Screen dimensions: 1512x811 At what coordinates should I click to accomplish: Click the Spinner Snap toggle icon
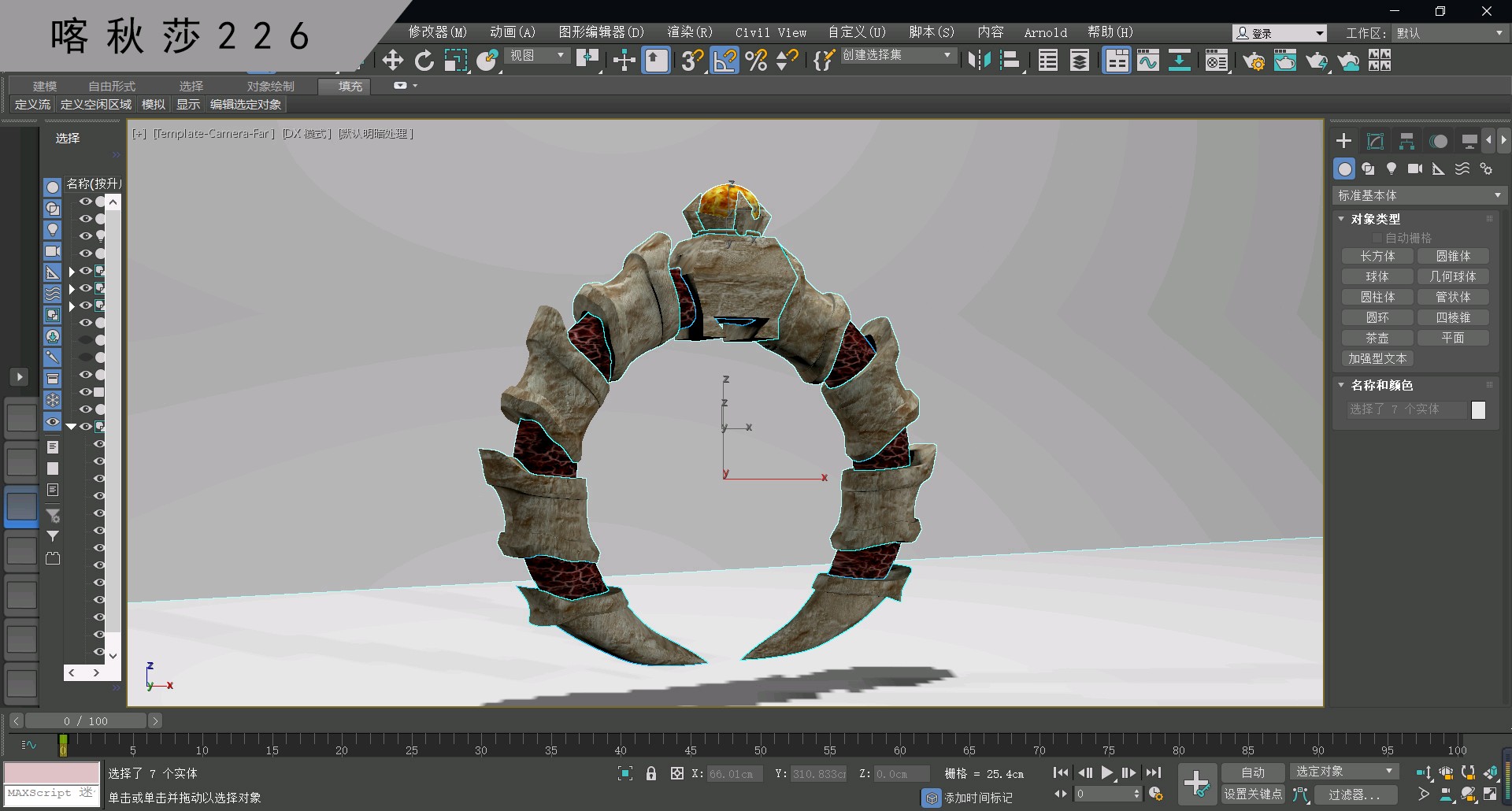click(x=787, y=61)
